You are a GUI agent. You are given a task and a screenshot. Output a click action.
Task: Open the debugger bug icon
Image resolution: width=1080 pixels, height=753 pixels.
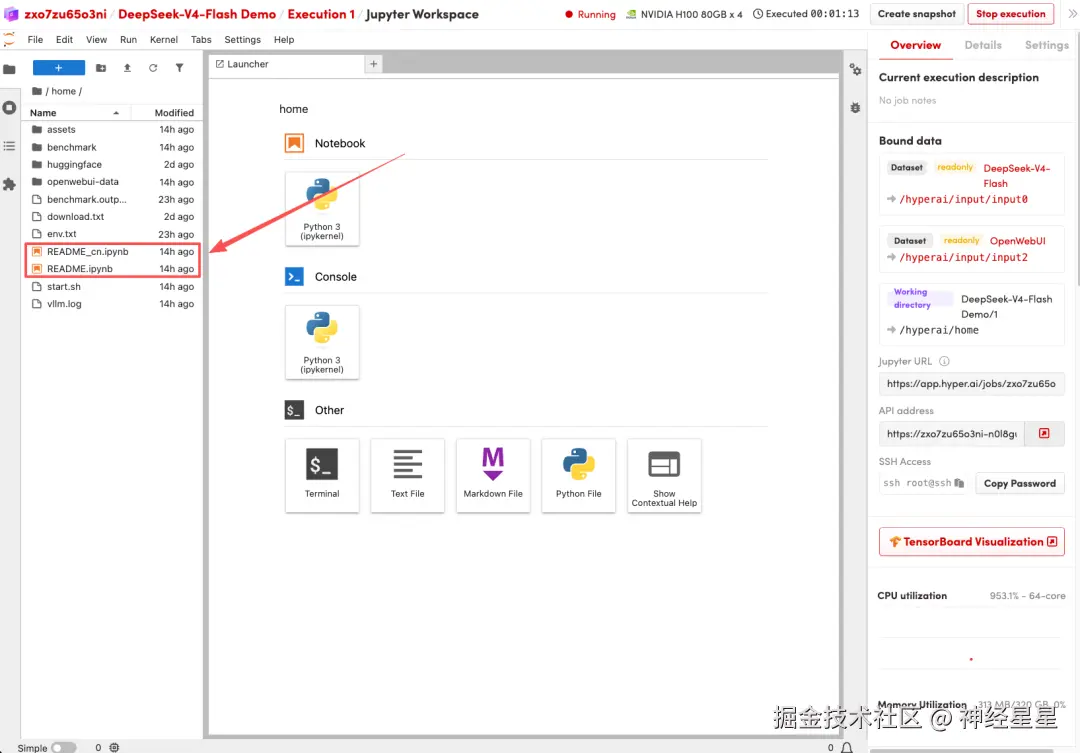(x=855, y=107)
